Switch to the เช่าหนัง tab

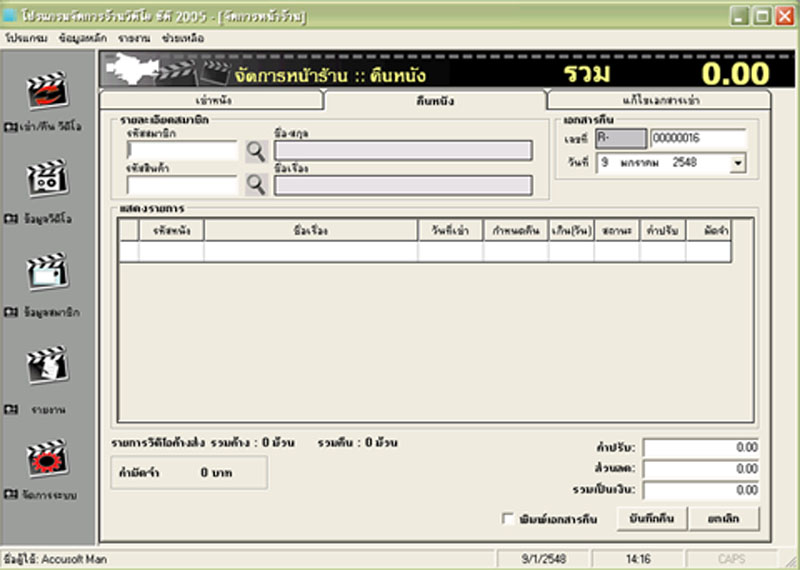(x=213, y=100)
